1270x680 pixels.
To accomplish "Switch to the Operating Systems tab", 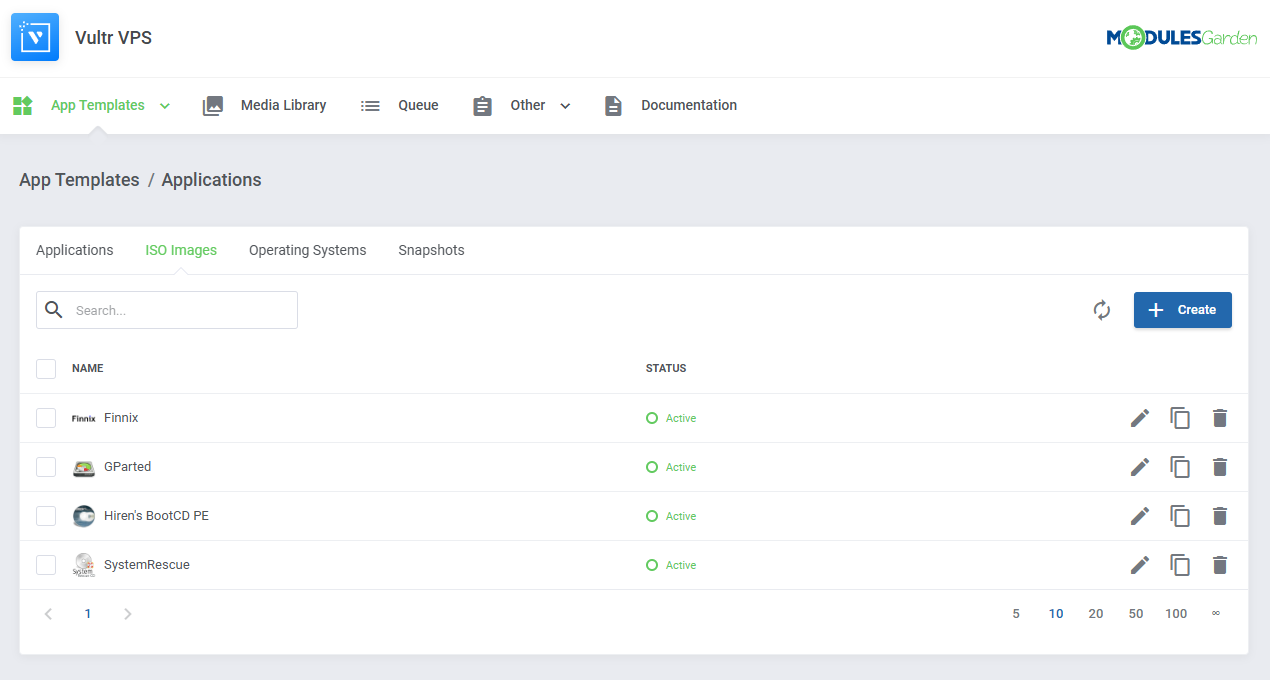I will 307,250.
